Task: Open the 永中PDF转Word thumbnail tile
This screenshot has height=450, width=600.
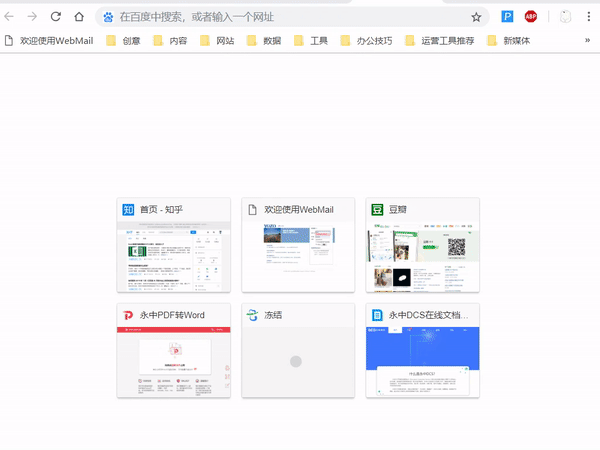Action: (174, 351)
